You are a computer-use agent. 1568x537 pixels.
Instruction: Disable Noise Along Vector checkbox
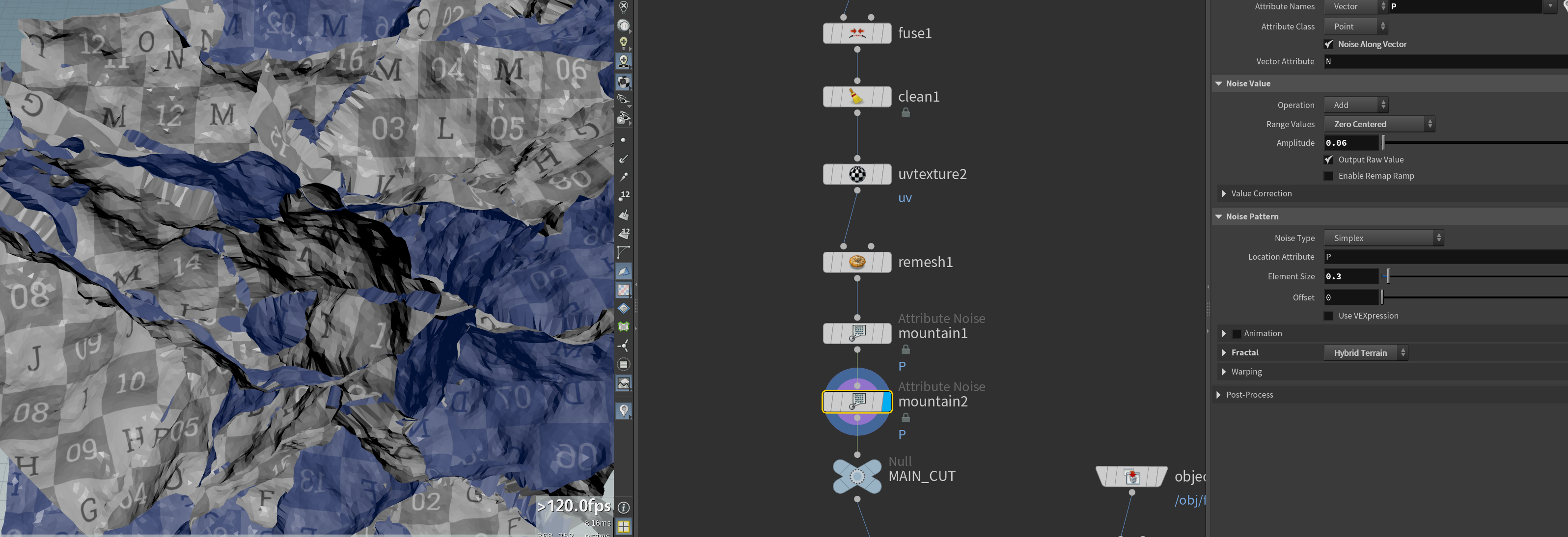coord(1329,44)
